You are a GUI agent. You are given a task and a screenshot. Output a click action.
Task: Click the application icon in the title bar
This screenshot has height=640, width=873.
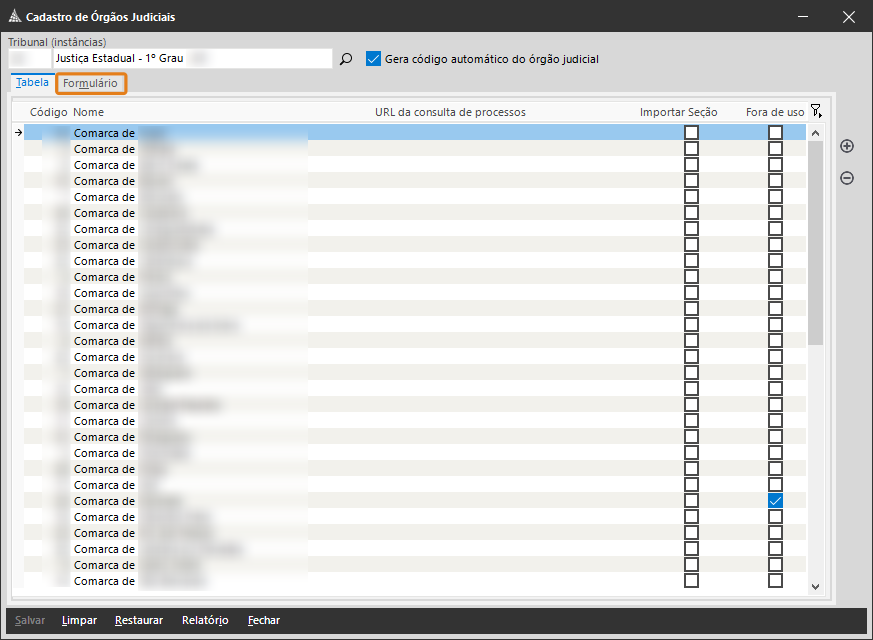coord(14,17)
